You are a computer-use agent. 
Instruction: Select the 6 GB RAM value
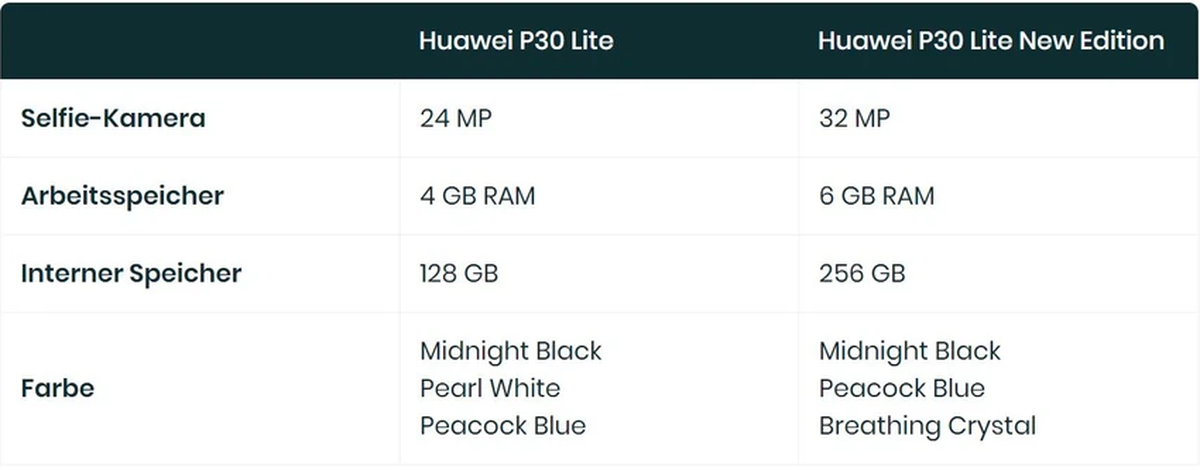[x=877, y=196]
